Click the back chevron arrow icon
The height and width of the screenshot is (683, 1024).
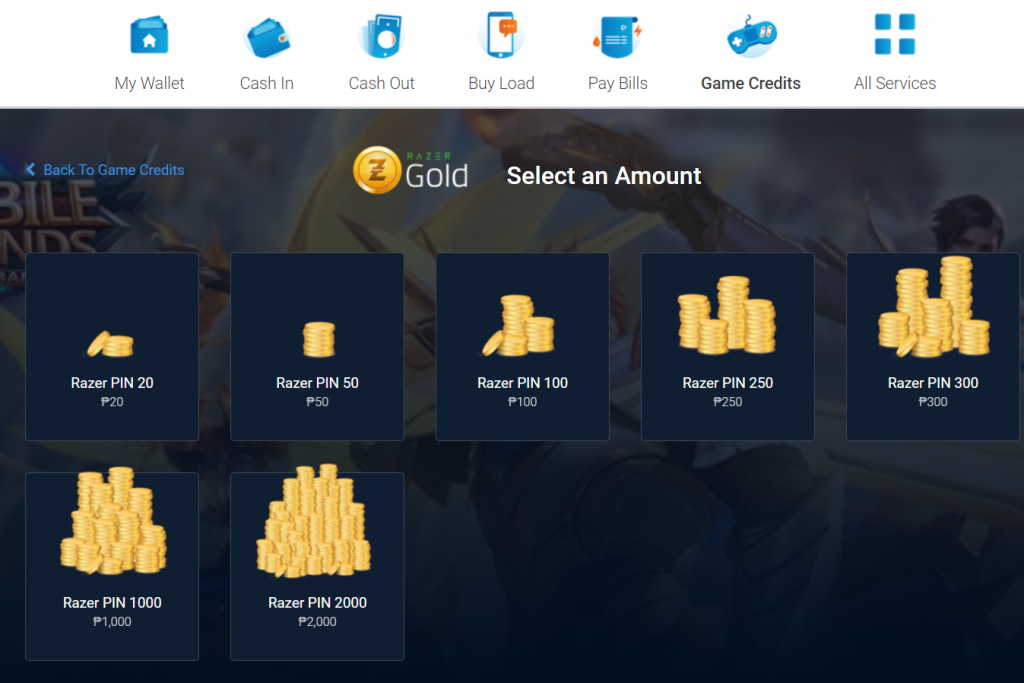30,170
